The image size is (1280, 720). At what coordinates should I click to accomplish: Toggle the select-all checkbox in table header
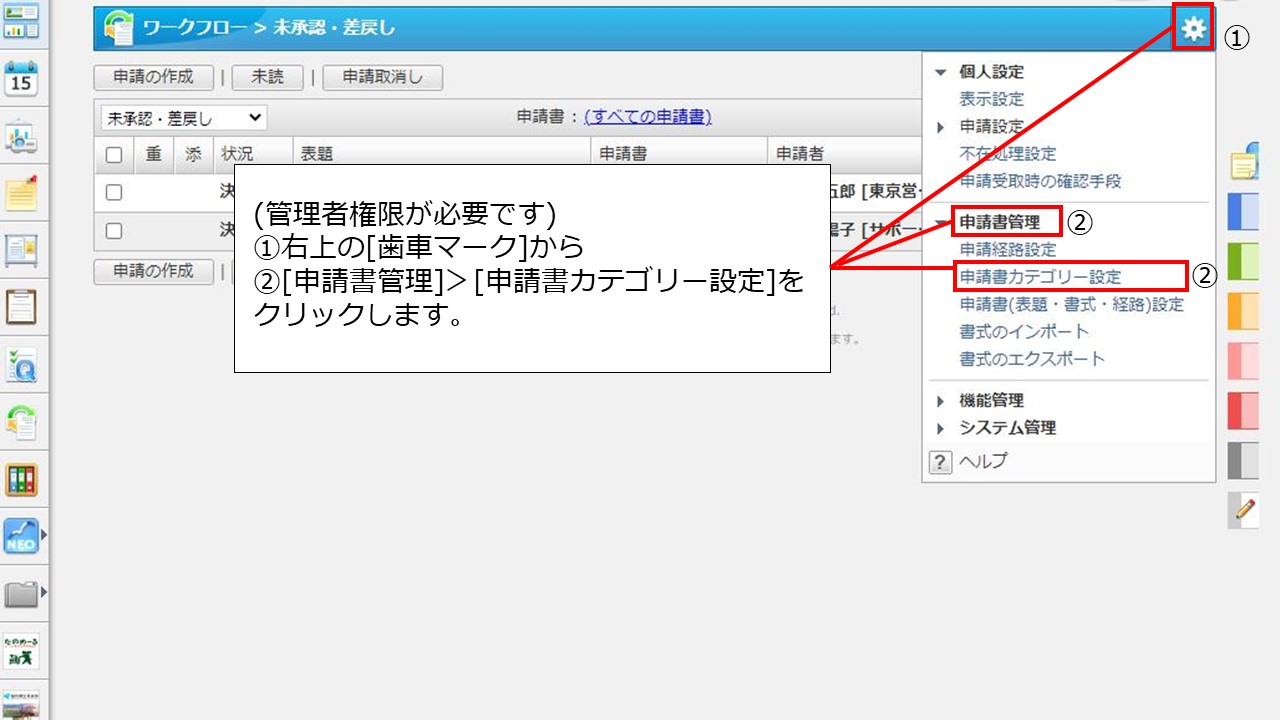(114, 154)
